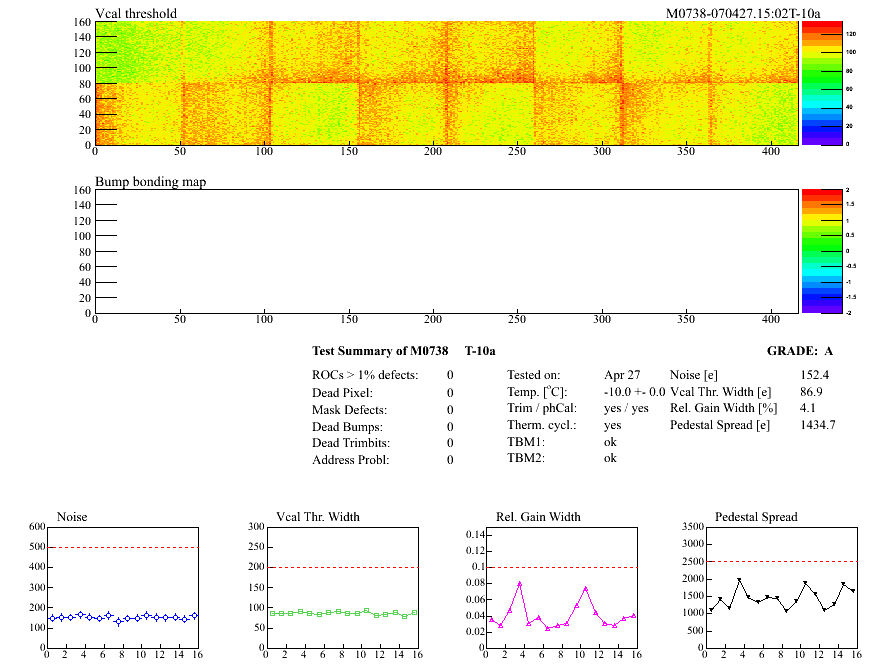Click the Bump bonding map color scale
The width and height of the screenshot is (896, 672).
click(820, 250)
